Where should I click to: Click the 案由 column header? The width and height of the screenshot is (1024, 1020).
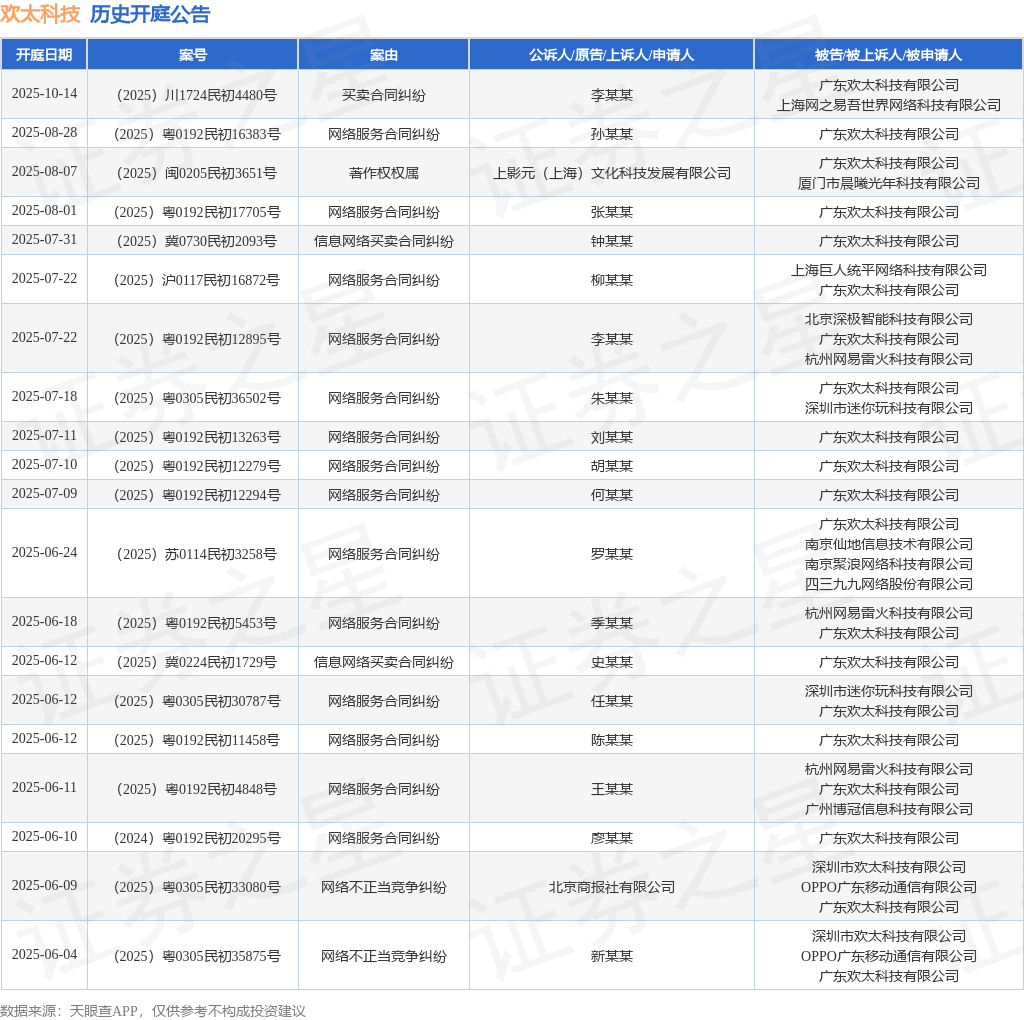click(x=383, y=55)
